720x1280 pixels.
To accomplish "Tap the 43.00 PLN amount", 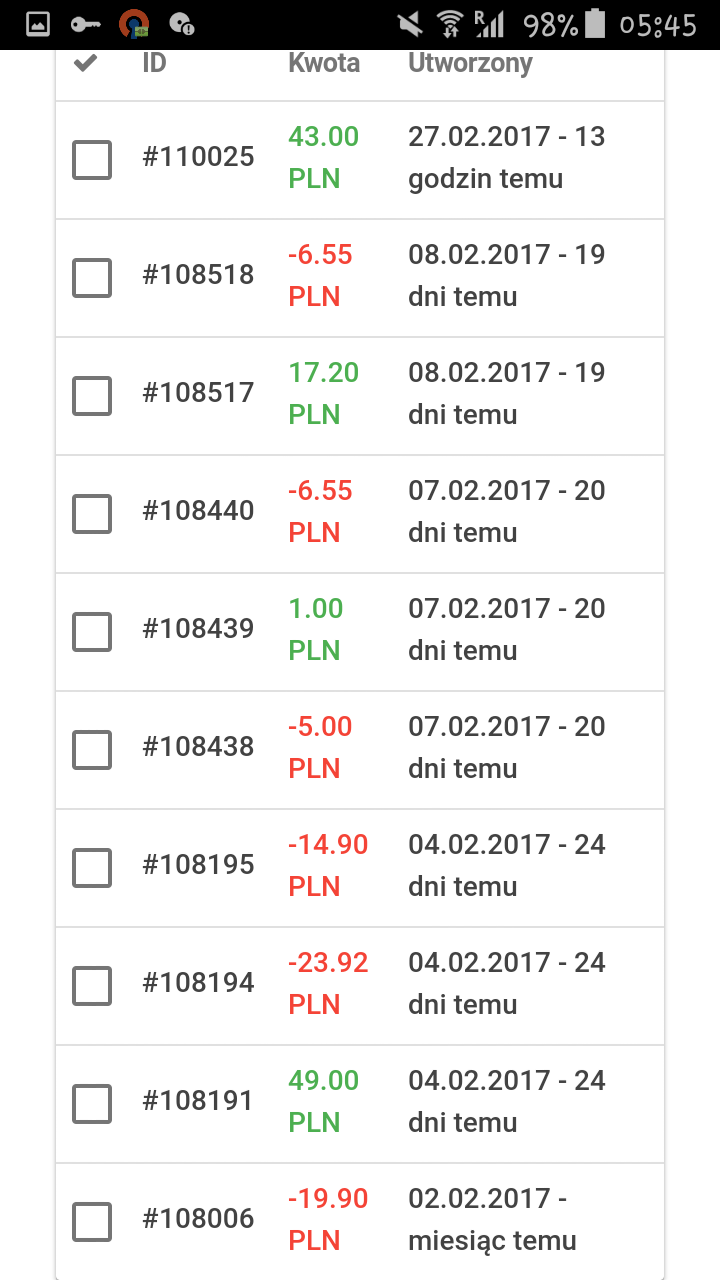I will click(x=323, y=157).
